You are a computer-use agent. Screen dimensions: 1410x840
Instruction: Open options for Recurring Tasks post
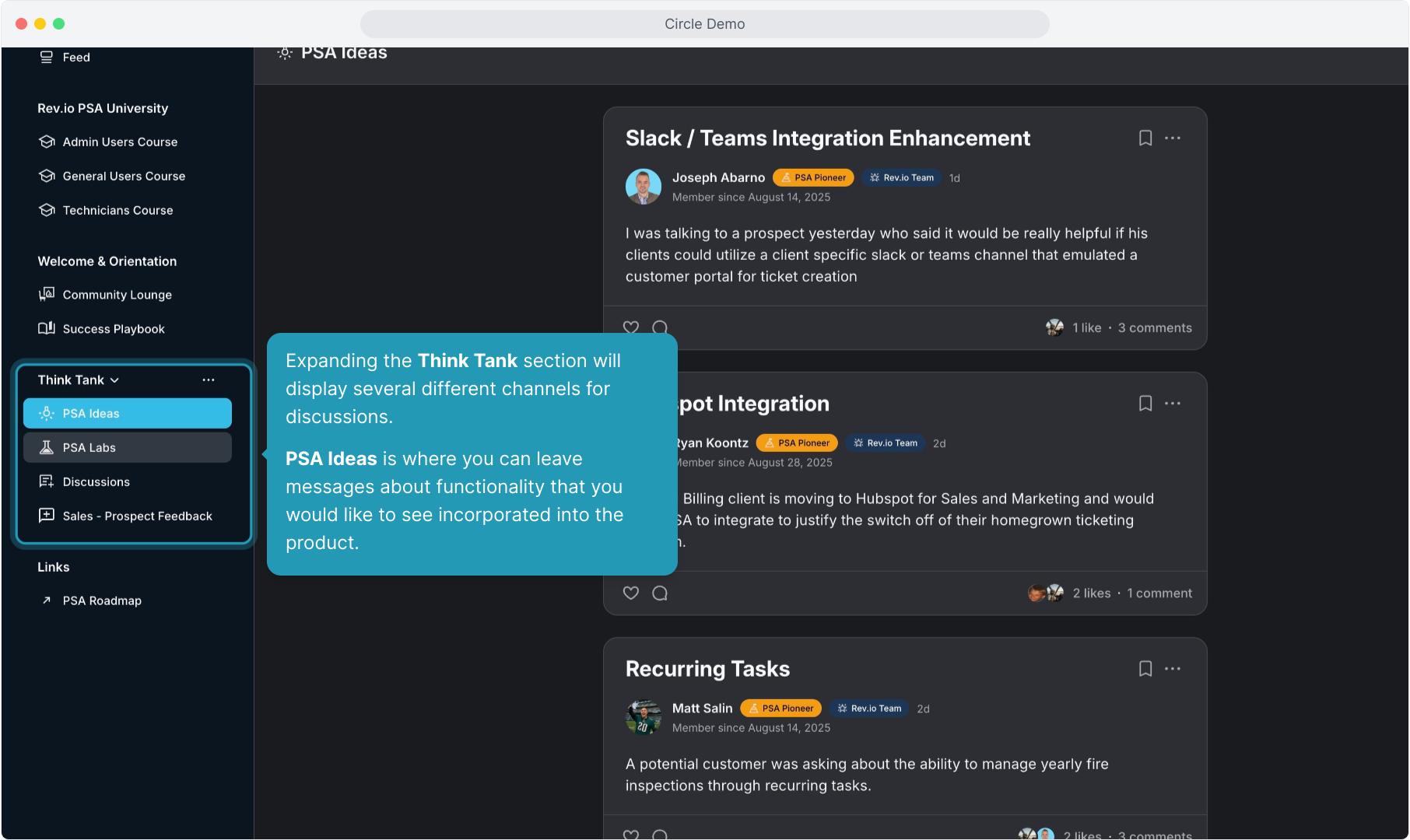coord(1173,669)
